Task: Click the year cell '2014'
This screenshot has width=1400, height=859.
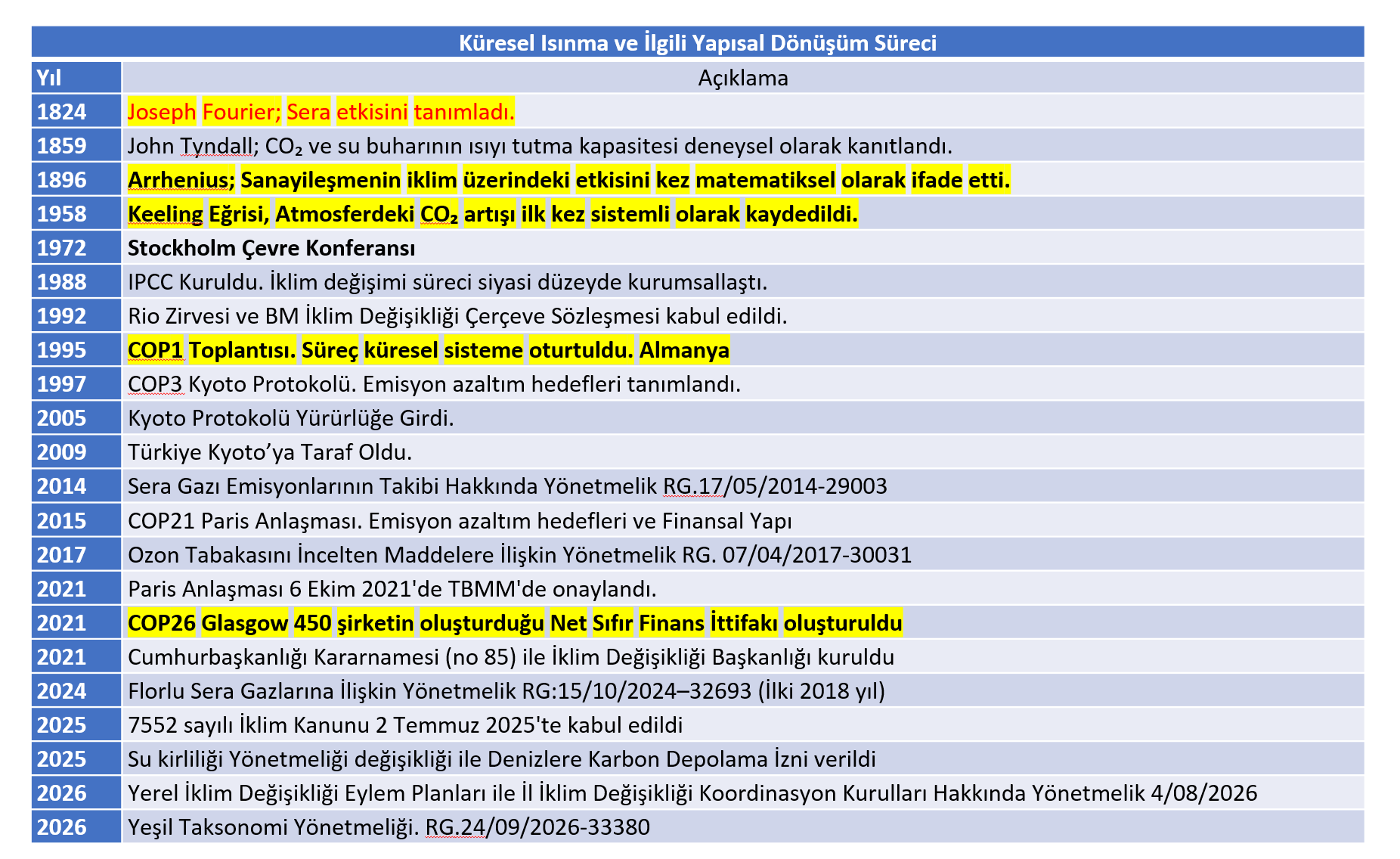Action: [x=76, y=485]
